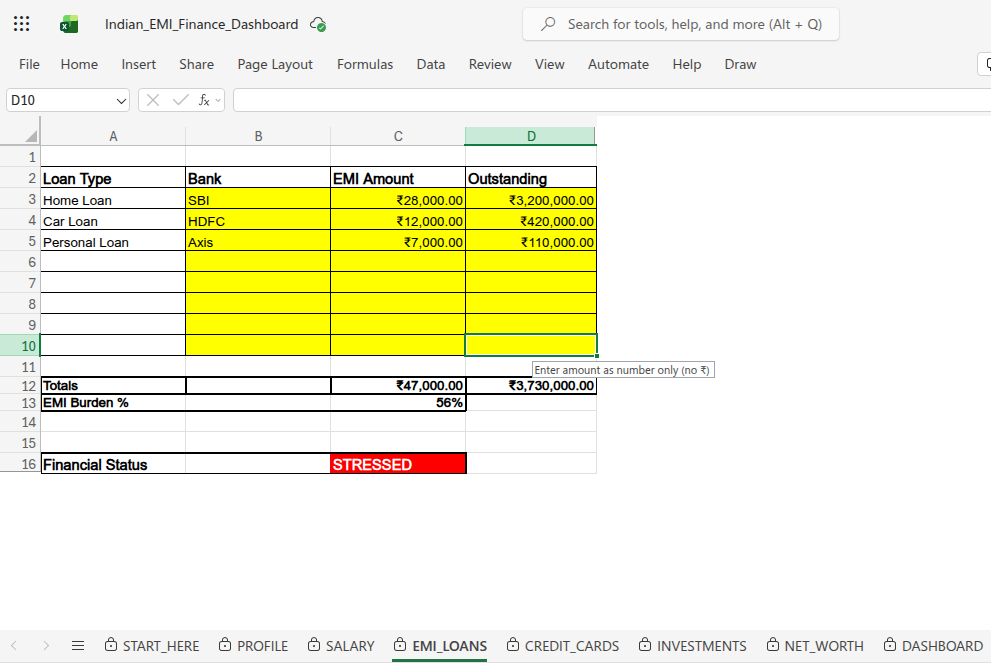Select the Financial Status label cell
Screen dimensions: 991x664
(113, 464)
